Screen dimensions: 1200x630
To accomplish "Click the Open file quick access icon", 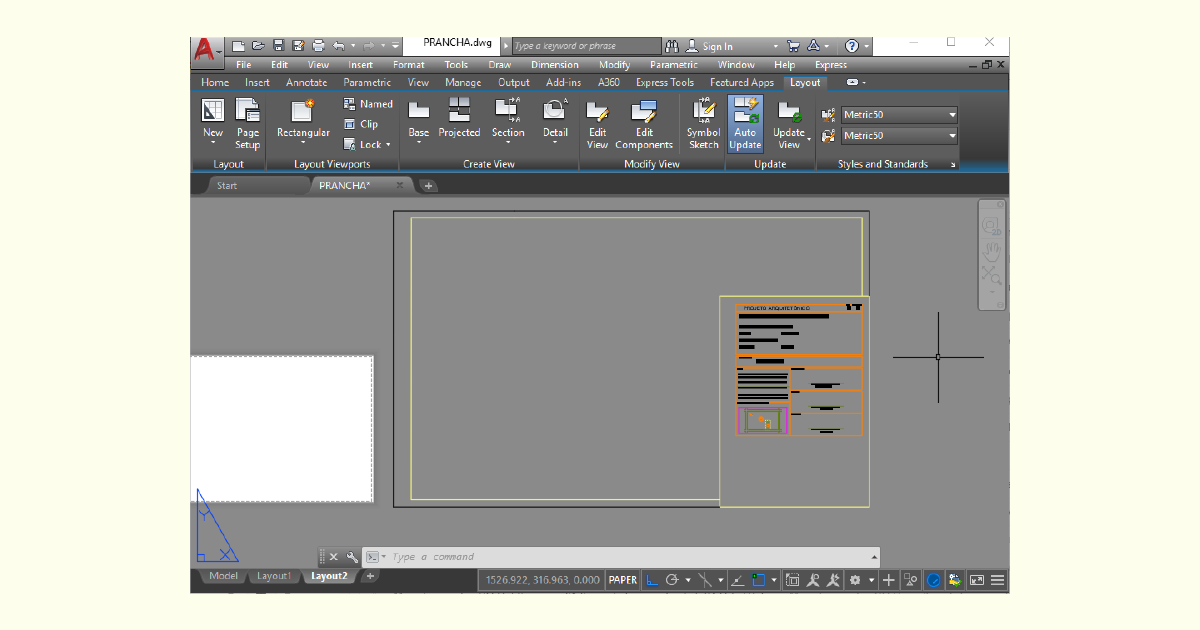I will [x=258, y=46].
